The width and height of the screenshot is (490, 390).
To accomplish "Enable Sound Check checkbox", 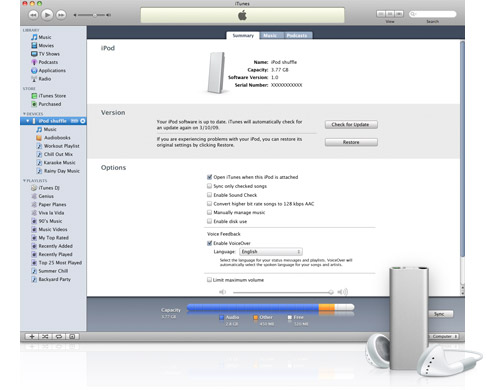I will (x=209, y=195).
